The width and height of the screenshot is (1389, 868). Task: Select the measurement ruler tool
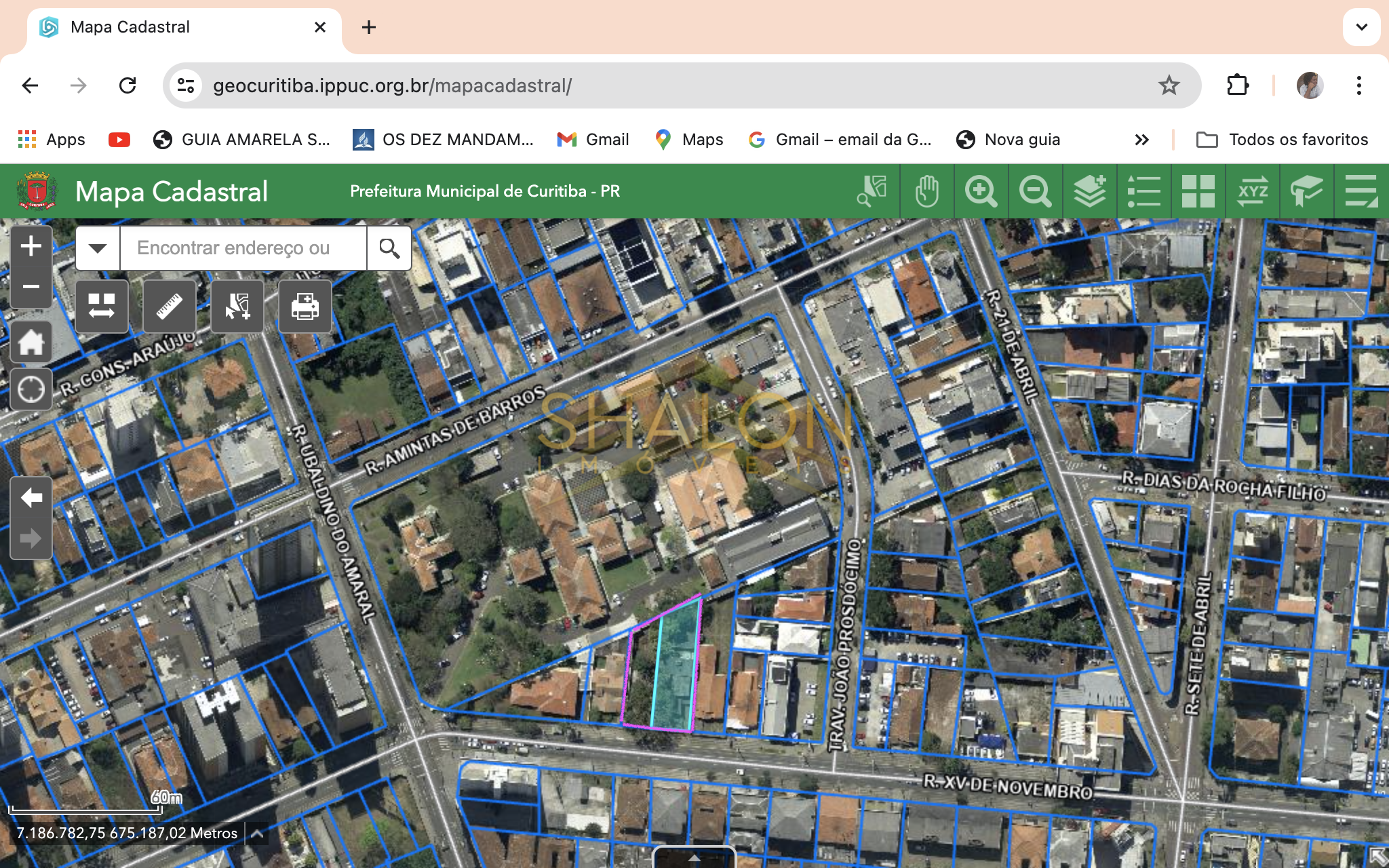[170, 307]
